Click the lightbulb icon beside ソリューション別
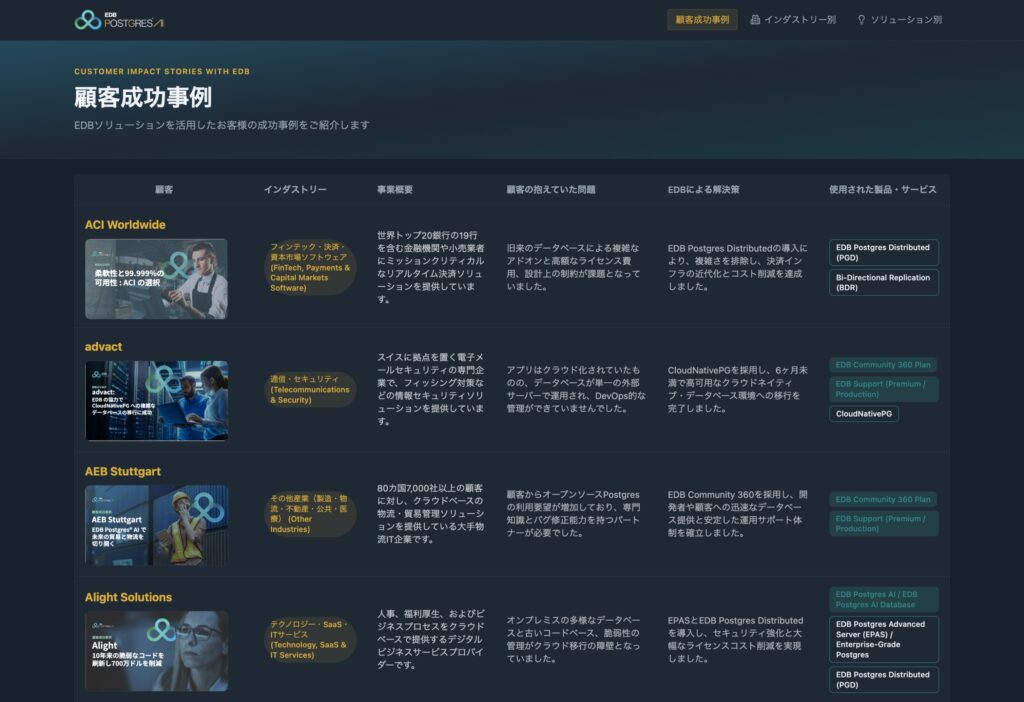This screenshot has height=702, width=1024. pyautogui.click(x=861, y=20)
